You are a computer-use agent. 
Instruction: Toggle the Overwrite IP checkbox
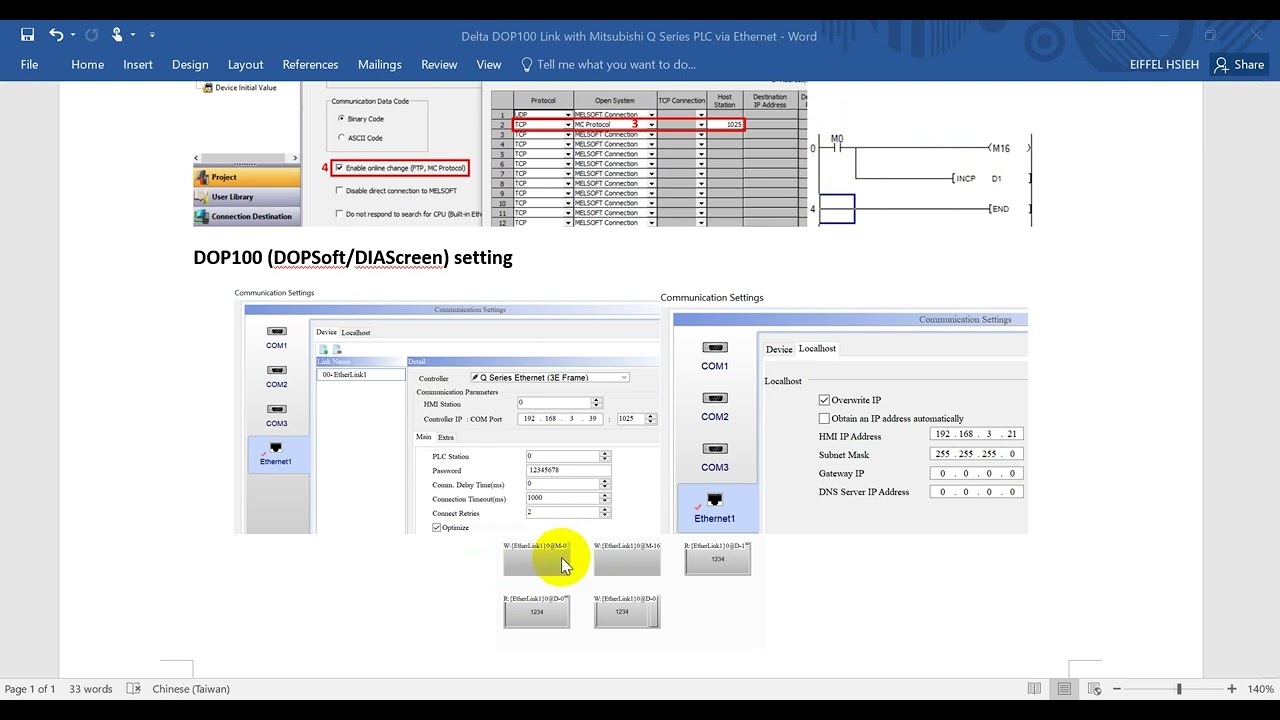[824, 400]
